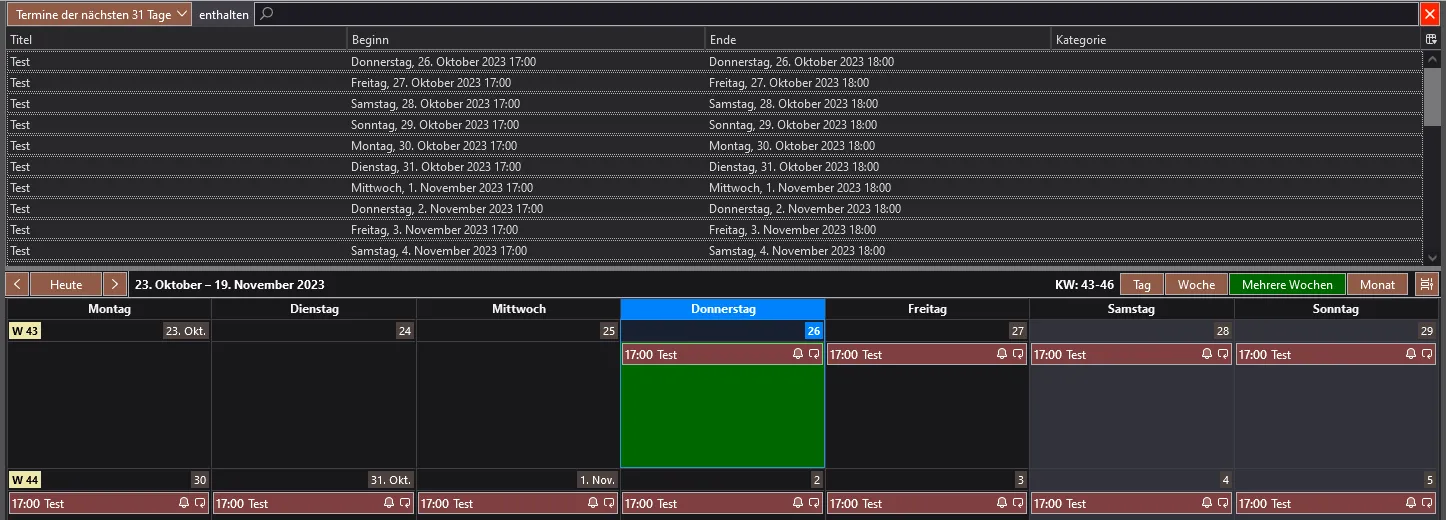Screen dimensions: 1446x520
Task: Sort the list by the Beginn column
Action: pyautogui.click(x=526, y=39)
